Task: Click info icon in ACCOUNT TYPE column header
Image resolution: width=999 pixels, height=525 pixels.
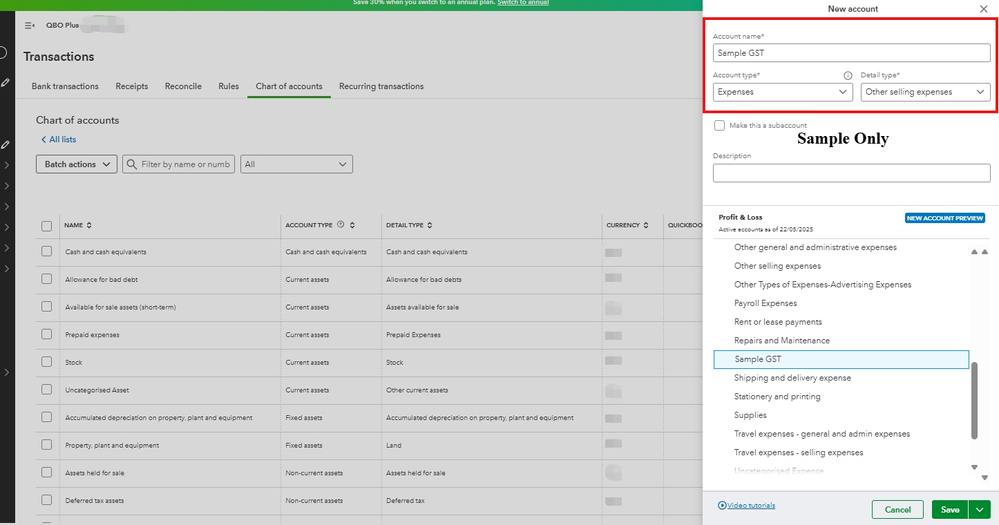Action: (x=340, y=224)
